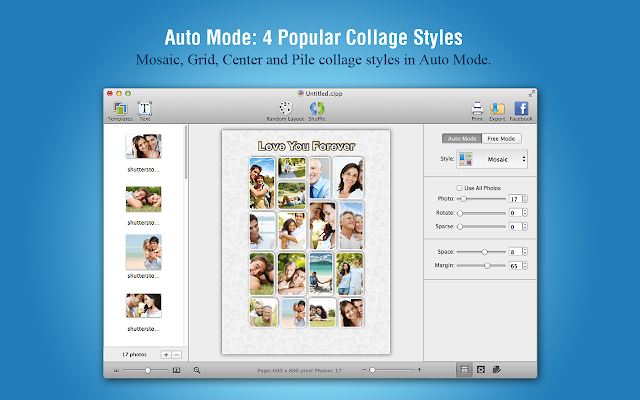The height and width of the screenshot is (400, 640).
Task: Enable the Use All Photos checkbox
Action: point(459,188)
